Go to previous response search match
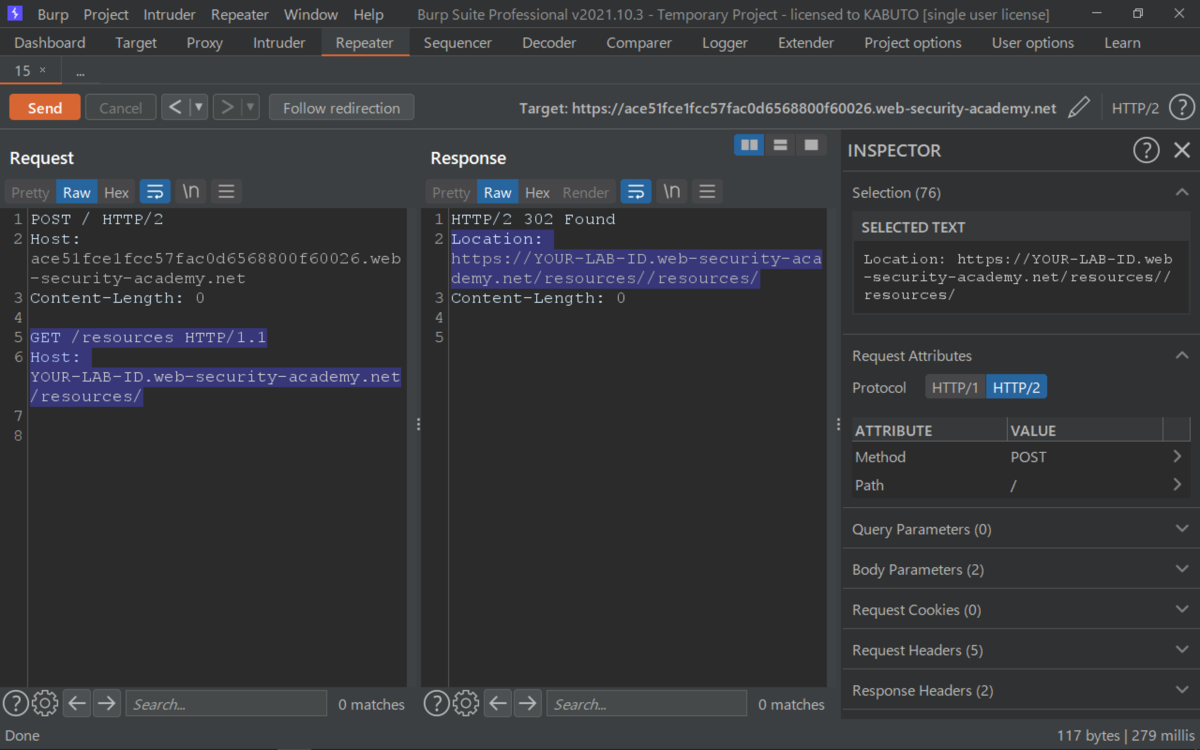Image resolution: width=1200 pixels, height=750 pixels. [x=498, y=704]
